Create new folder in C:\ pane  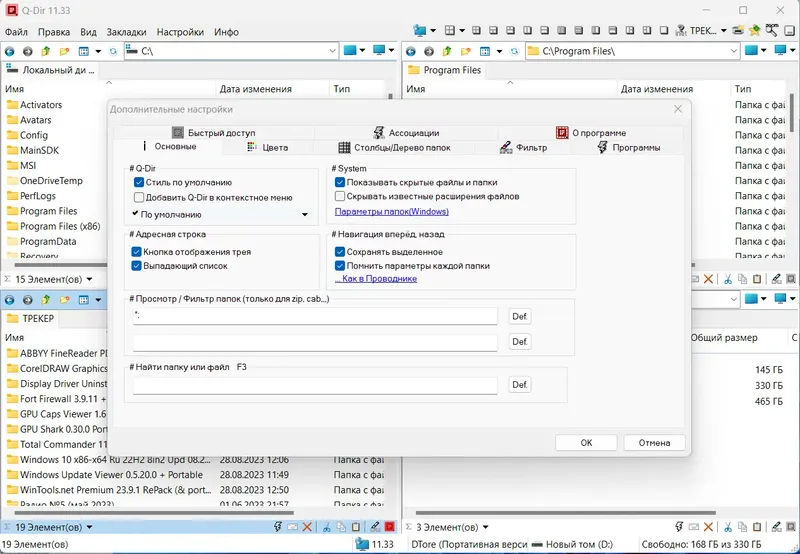(64, 51)
